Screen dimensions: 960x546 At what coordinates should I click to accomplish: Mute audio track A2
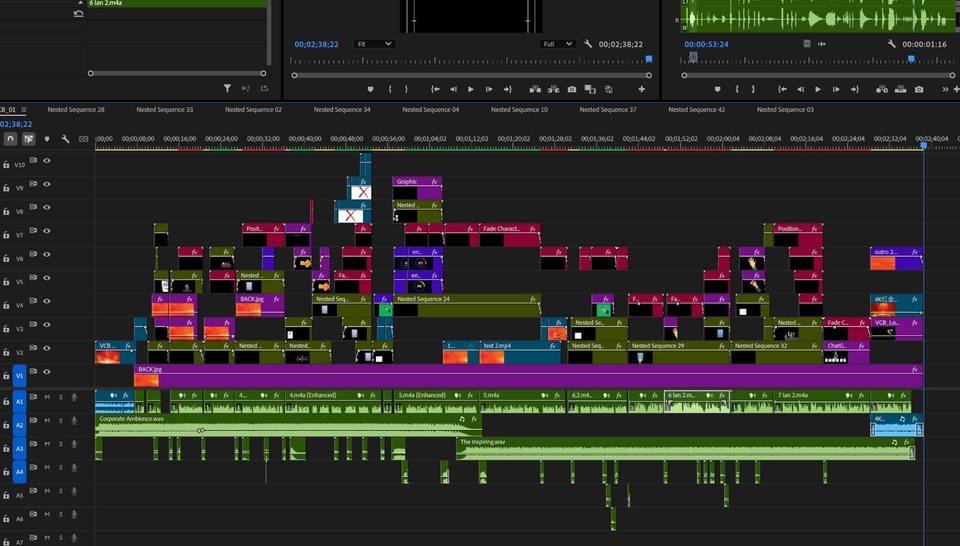pos(47,423)
